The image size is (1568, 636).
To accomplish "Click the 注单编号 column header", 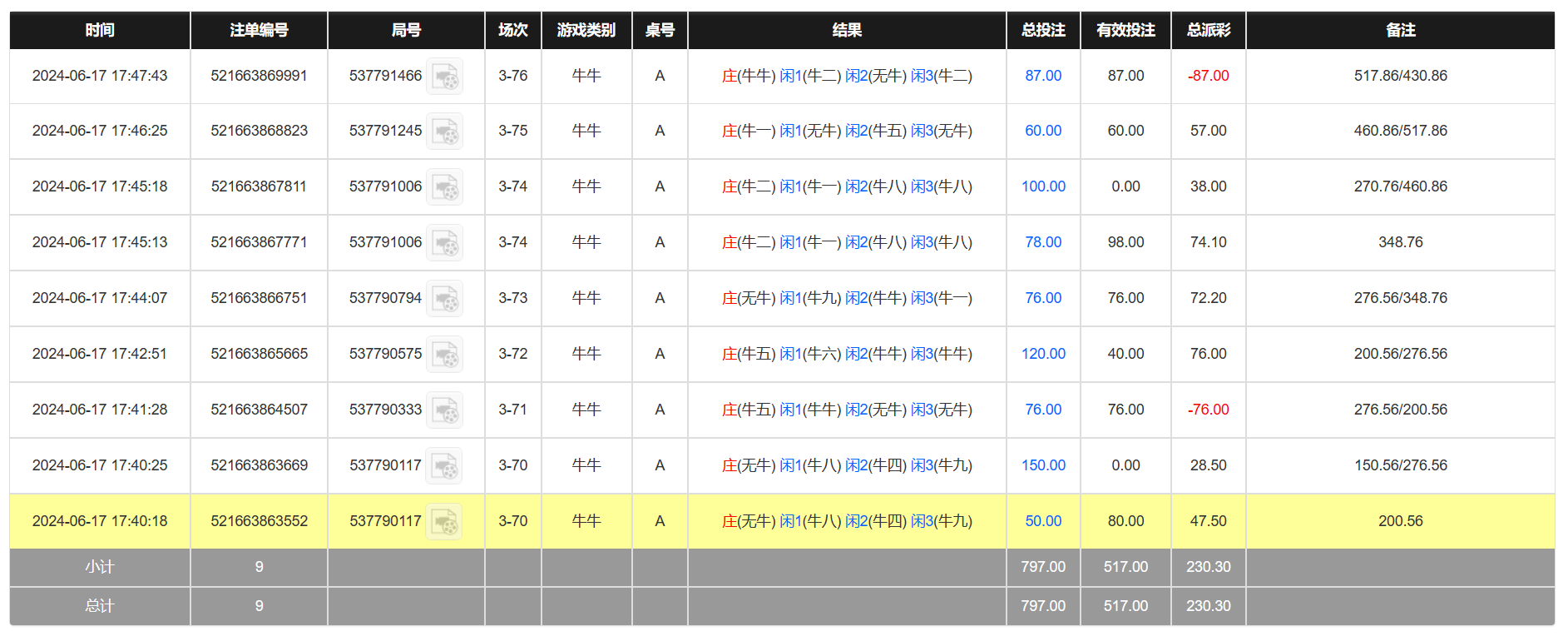I will 259,30.
